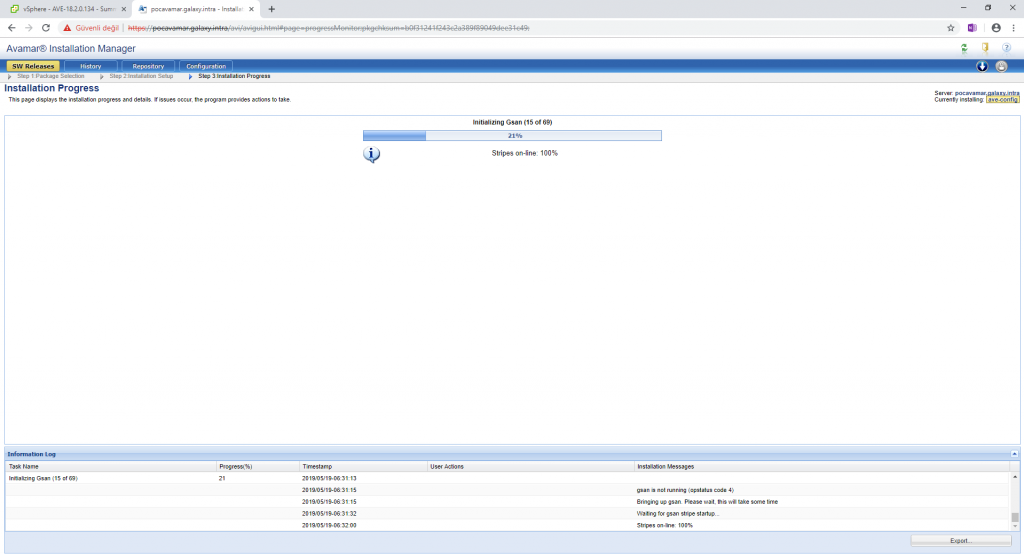The image size is (1024, 554).
Task: Click the blue download arrow icon
Action: (982, 66)
